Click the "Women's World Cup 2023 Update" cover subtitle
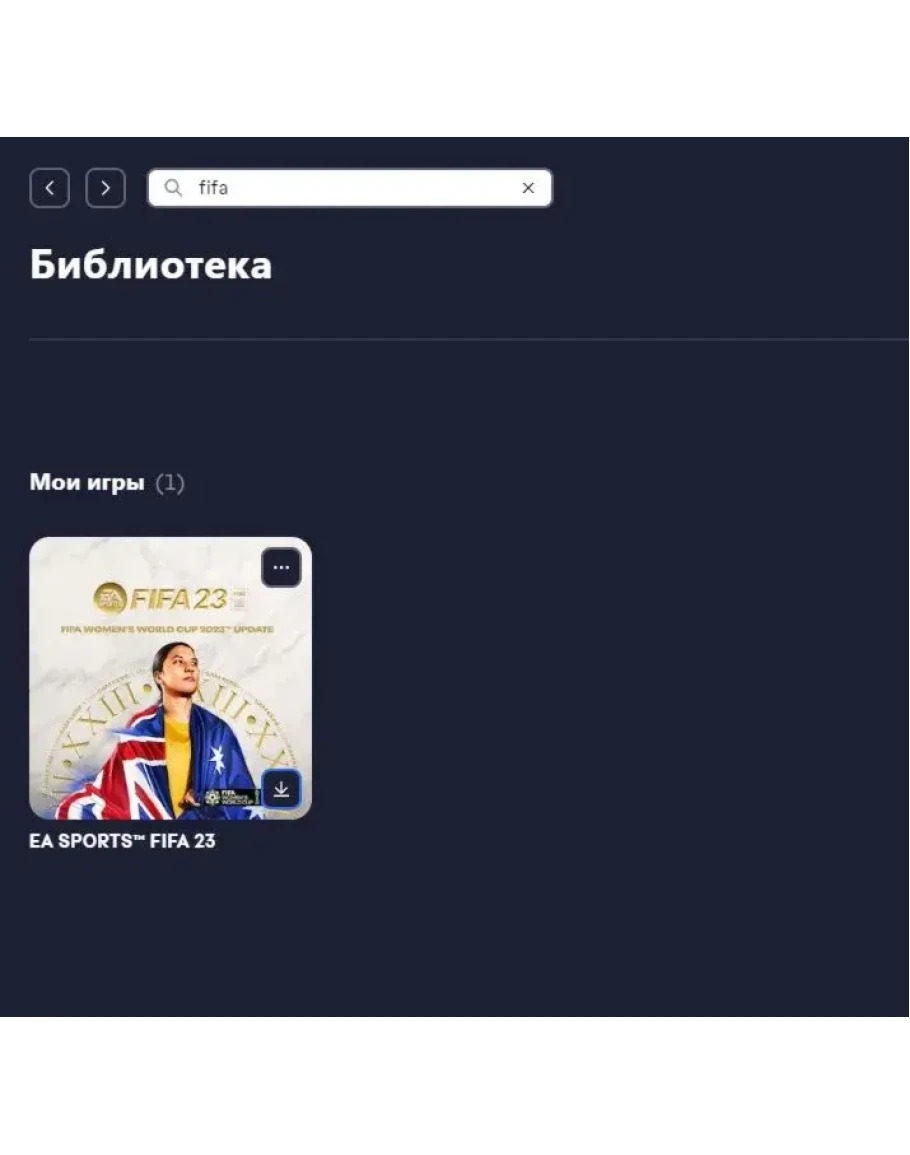This screenshot has width=910, height=1155. click(x=167, y=629)
